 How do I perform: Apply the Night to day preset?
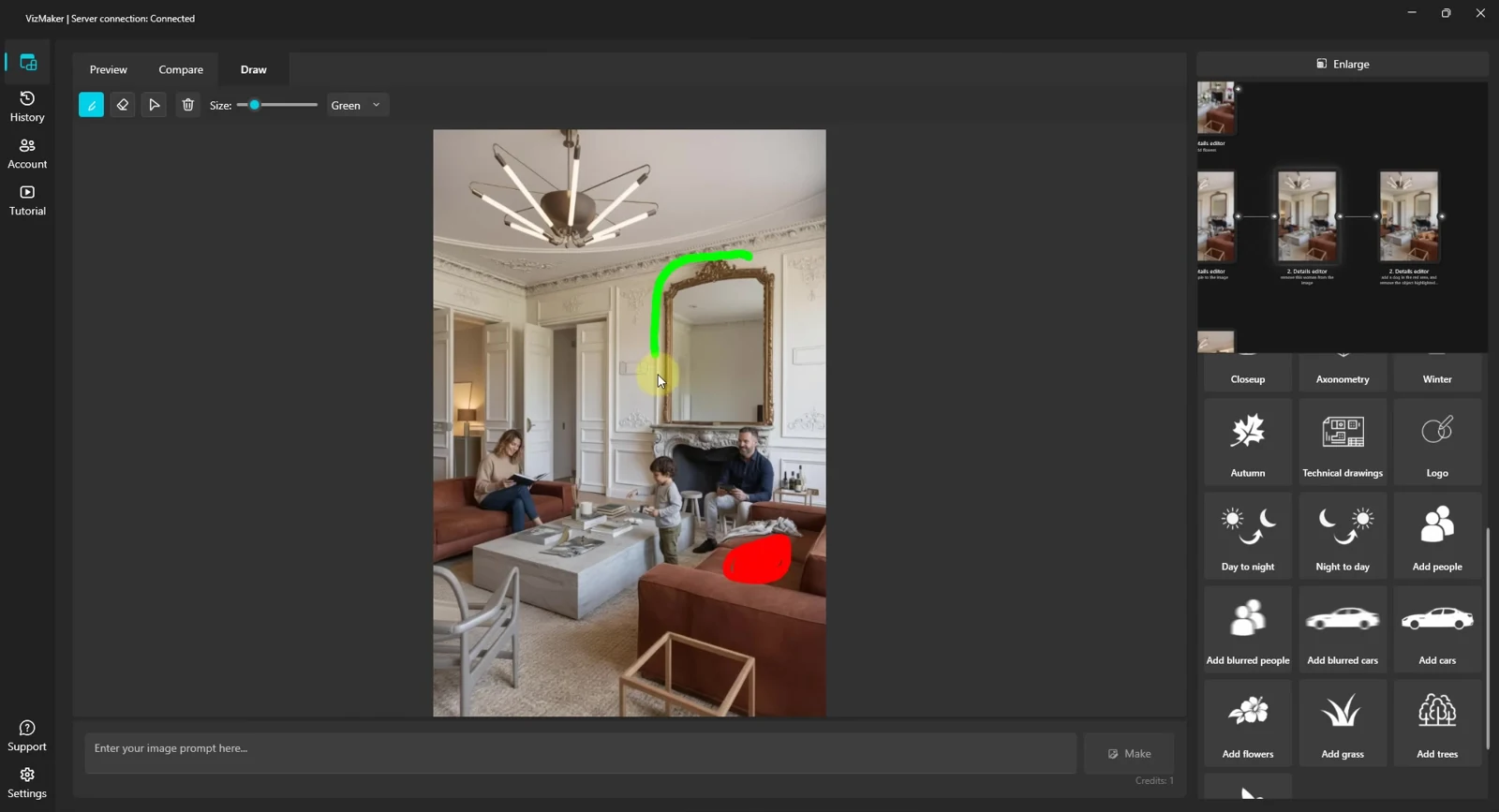point(1343,535)
